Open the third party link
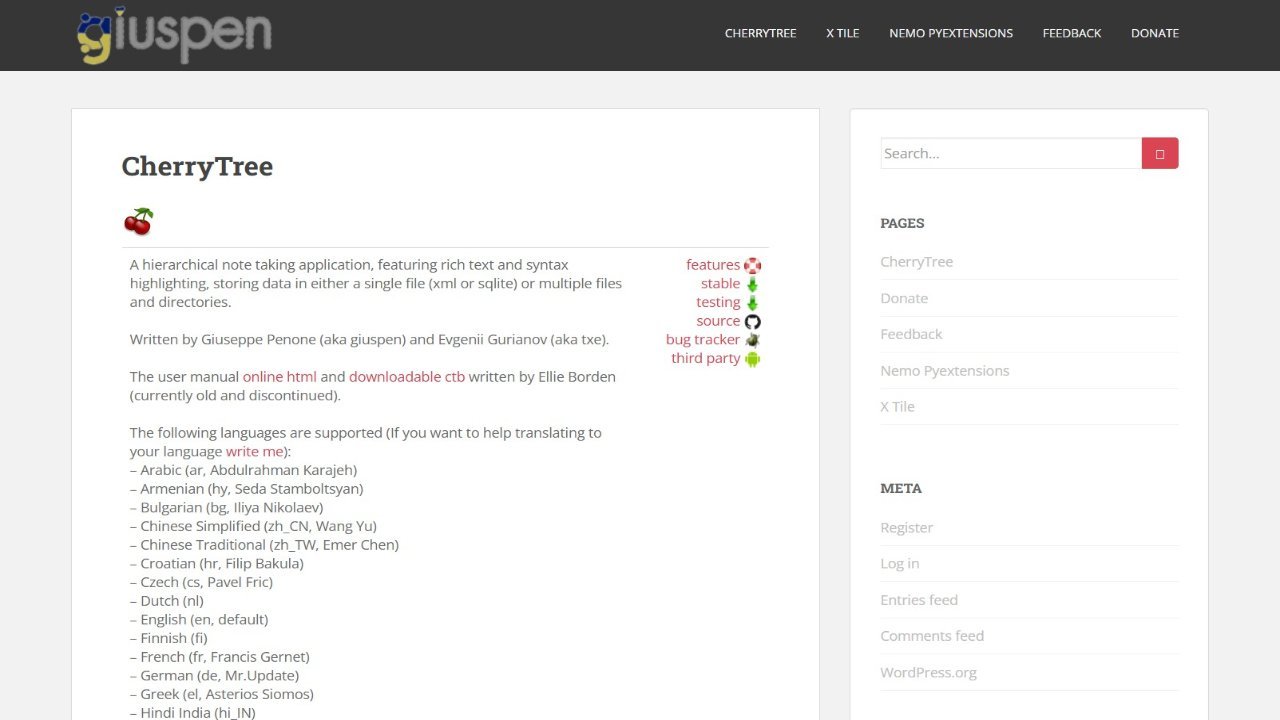This screenshot has height=720, width=1280. 706,358
